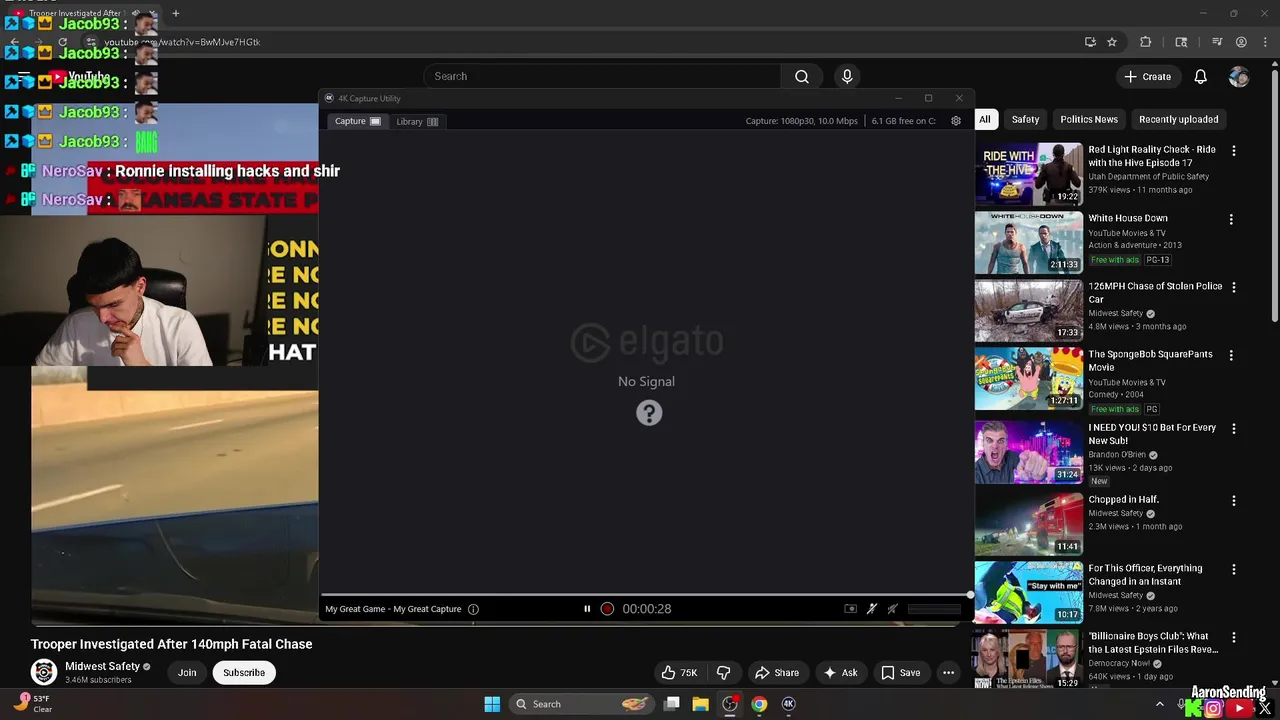The height and width of the screenshot is (720, 1280).
Task: Click the Ask button under the video
Action: coord(840,673)
